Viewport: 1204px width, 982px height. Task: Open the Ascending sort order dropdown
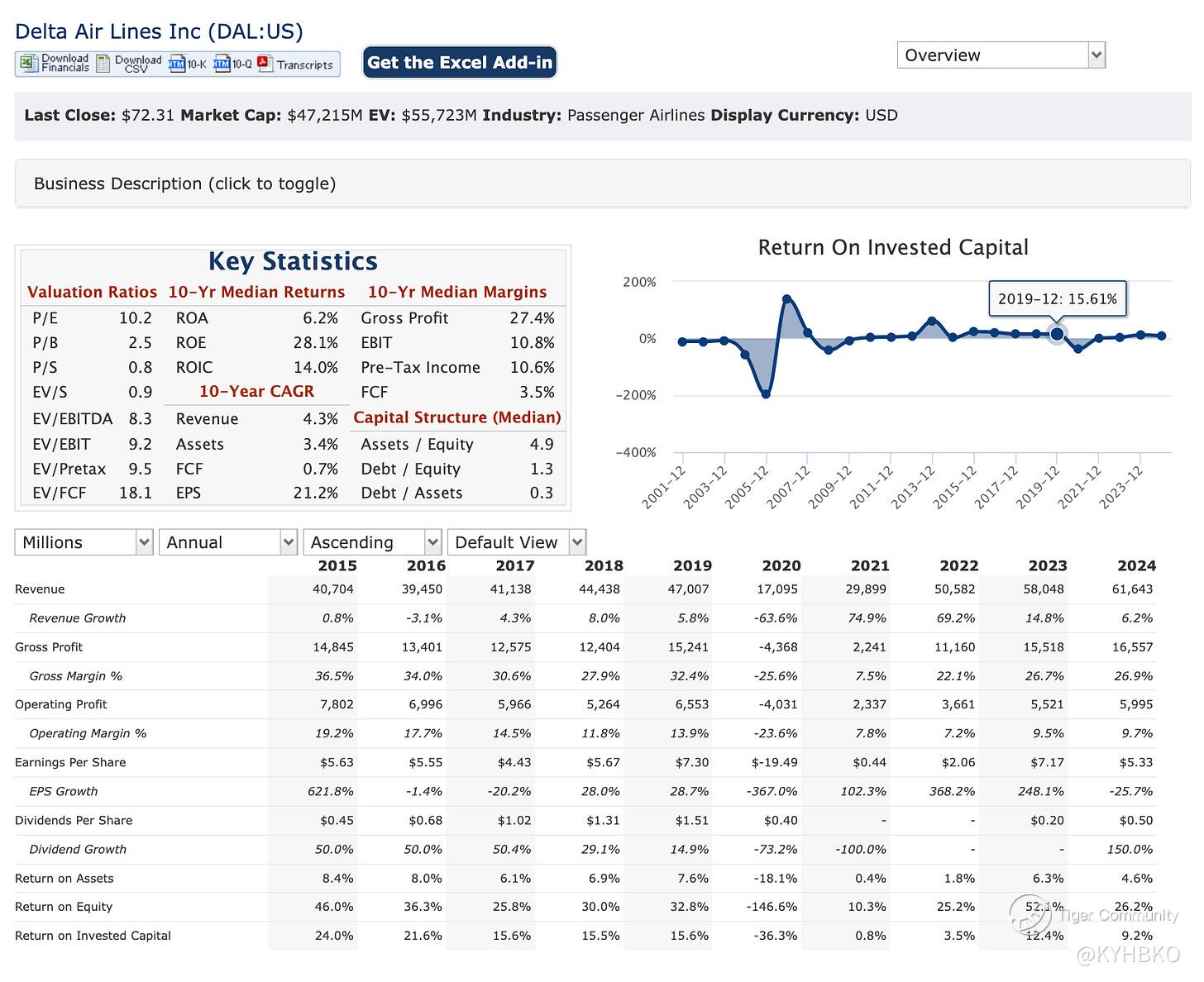(372, 542)
